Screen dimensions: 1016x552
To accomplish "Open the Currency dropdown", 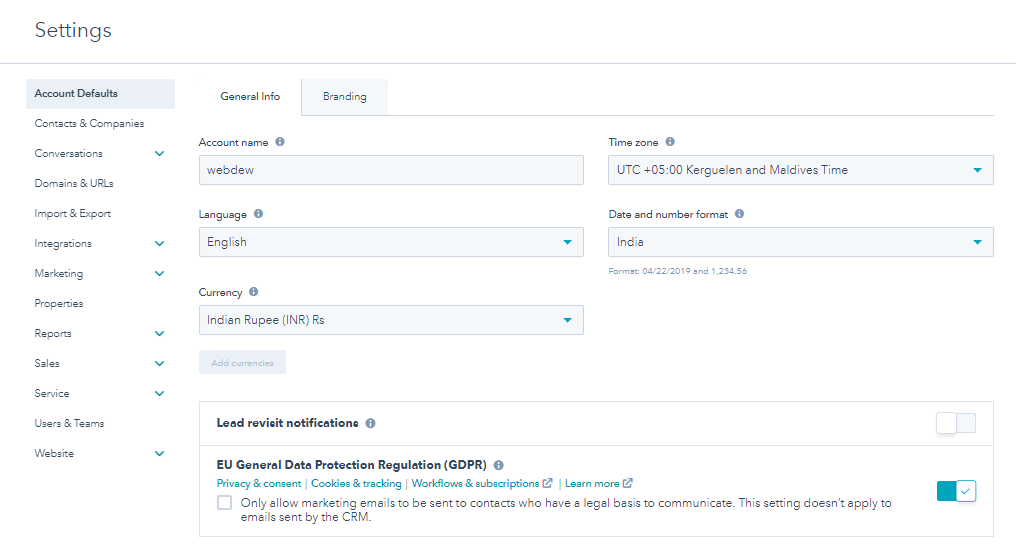I will pyautogui.click(x=391, y=320).
